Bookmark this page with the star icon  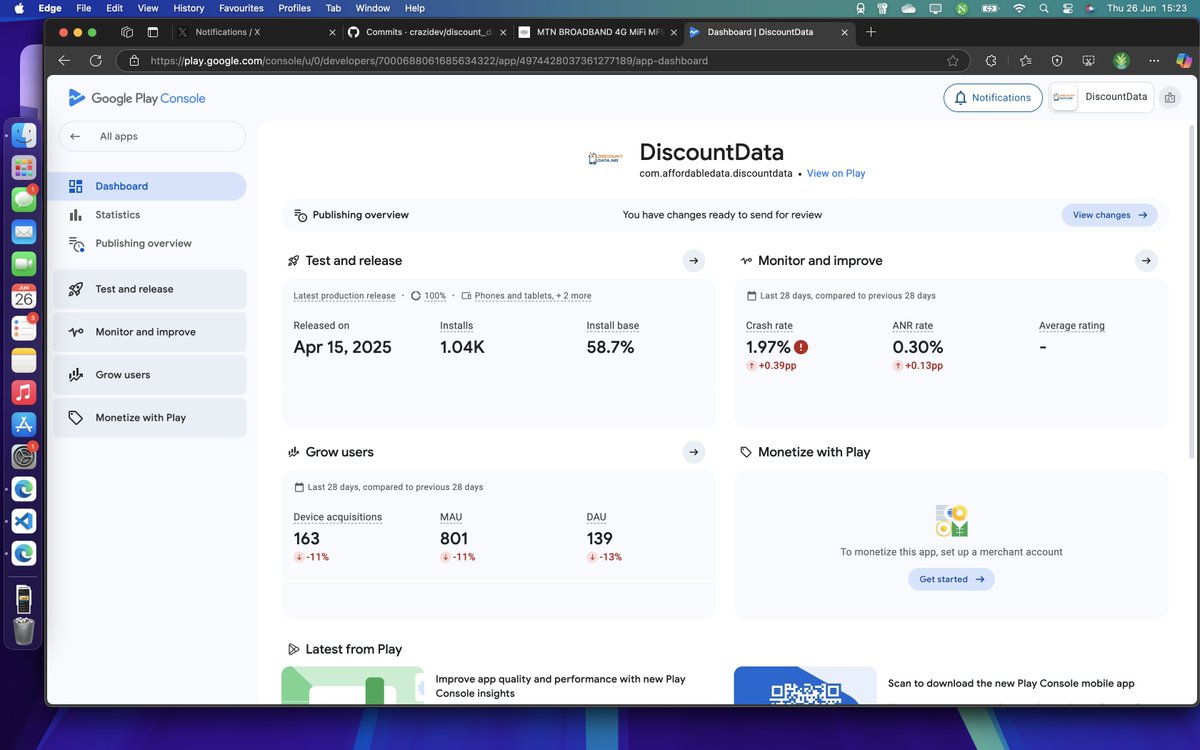point(953,60)
